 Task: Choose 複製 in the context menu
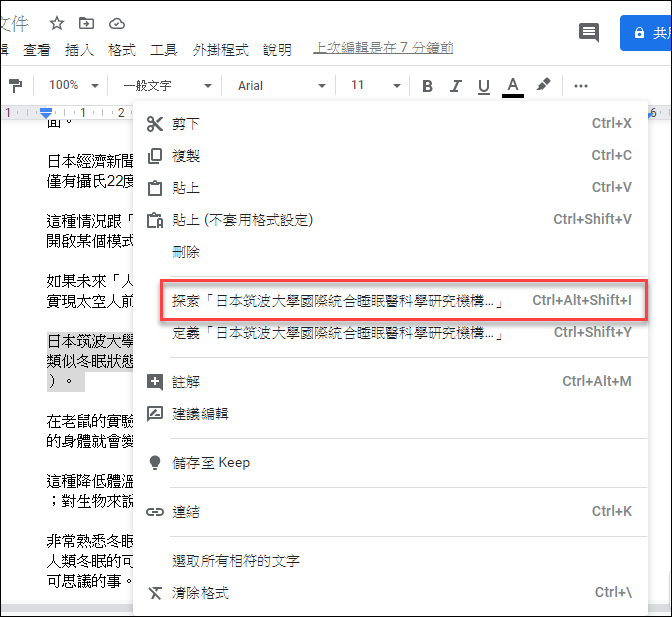(x=390, y=156)
